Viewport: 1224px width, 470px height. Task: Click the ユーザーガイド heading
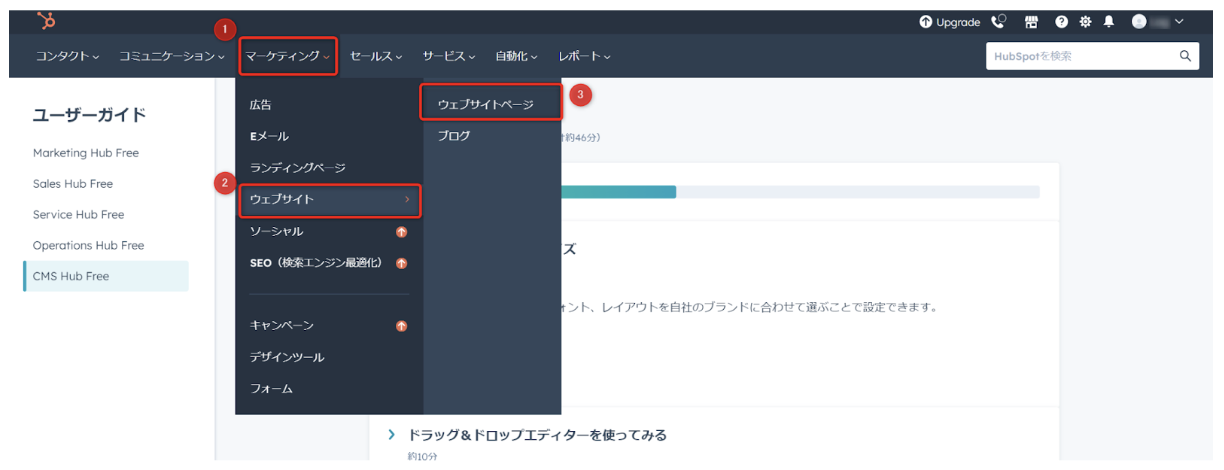point(90,115)
